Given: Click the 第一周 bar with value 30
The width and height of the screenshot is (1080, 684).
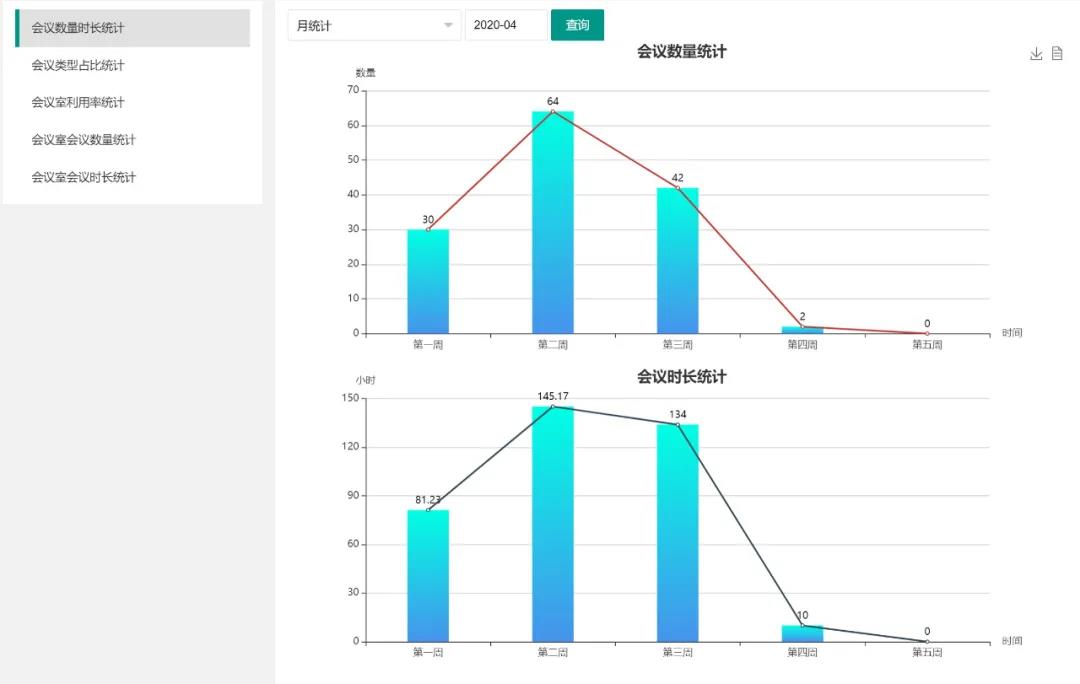Looking at the screenshot, I should point(428,281).
